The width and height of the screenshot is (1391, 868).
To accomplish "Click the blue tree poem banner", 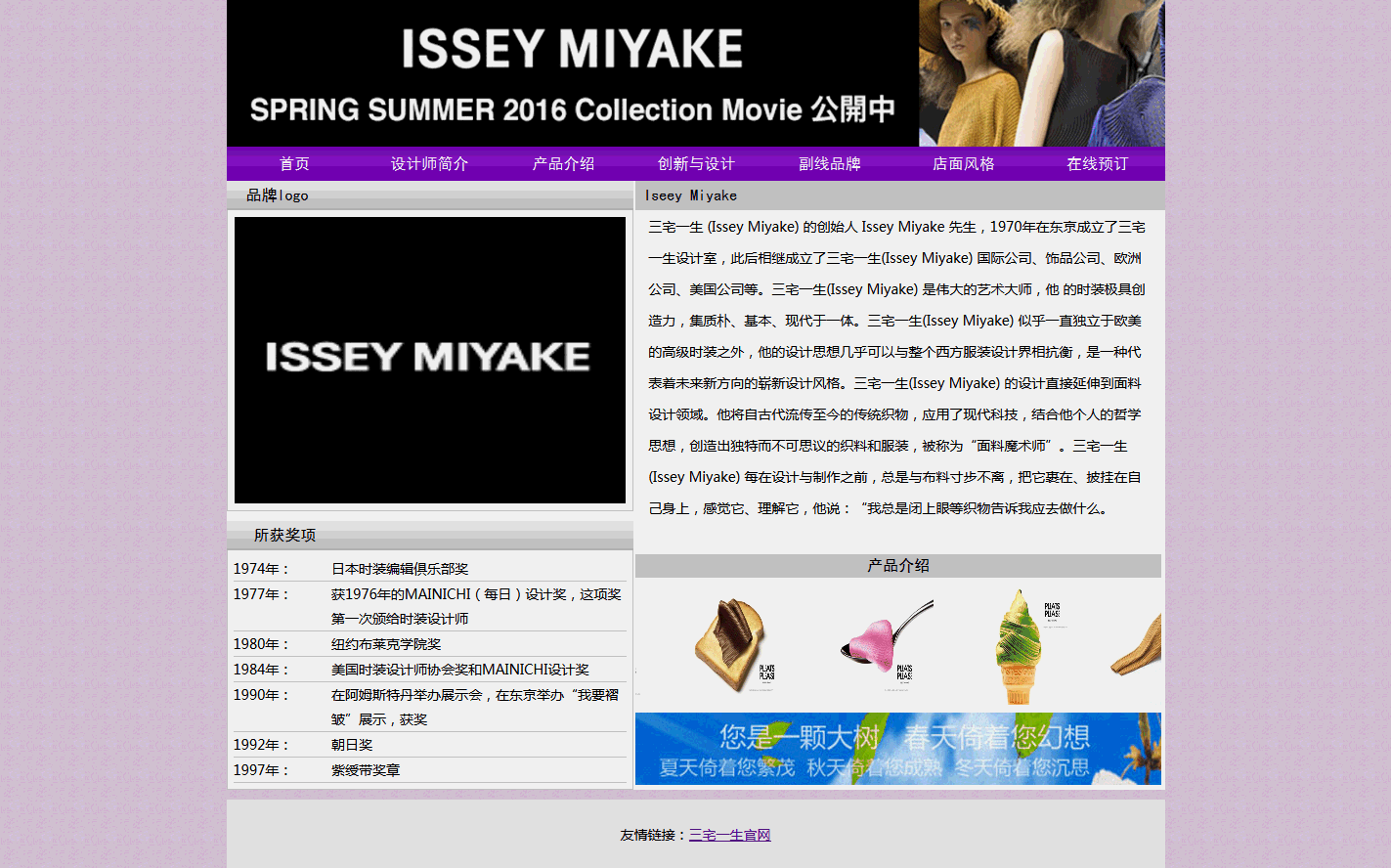I will 898,749.
